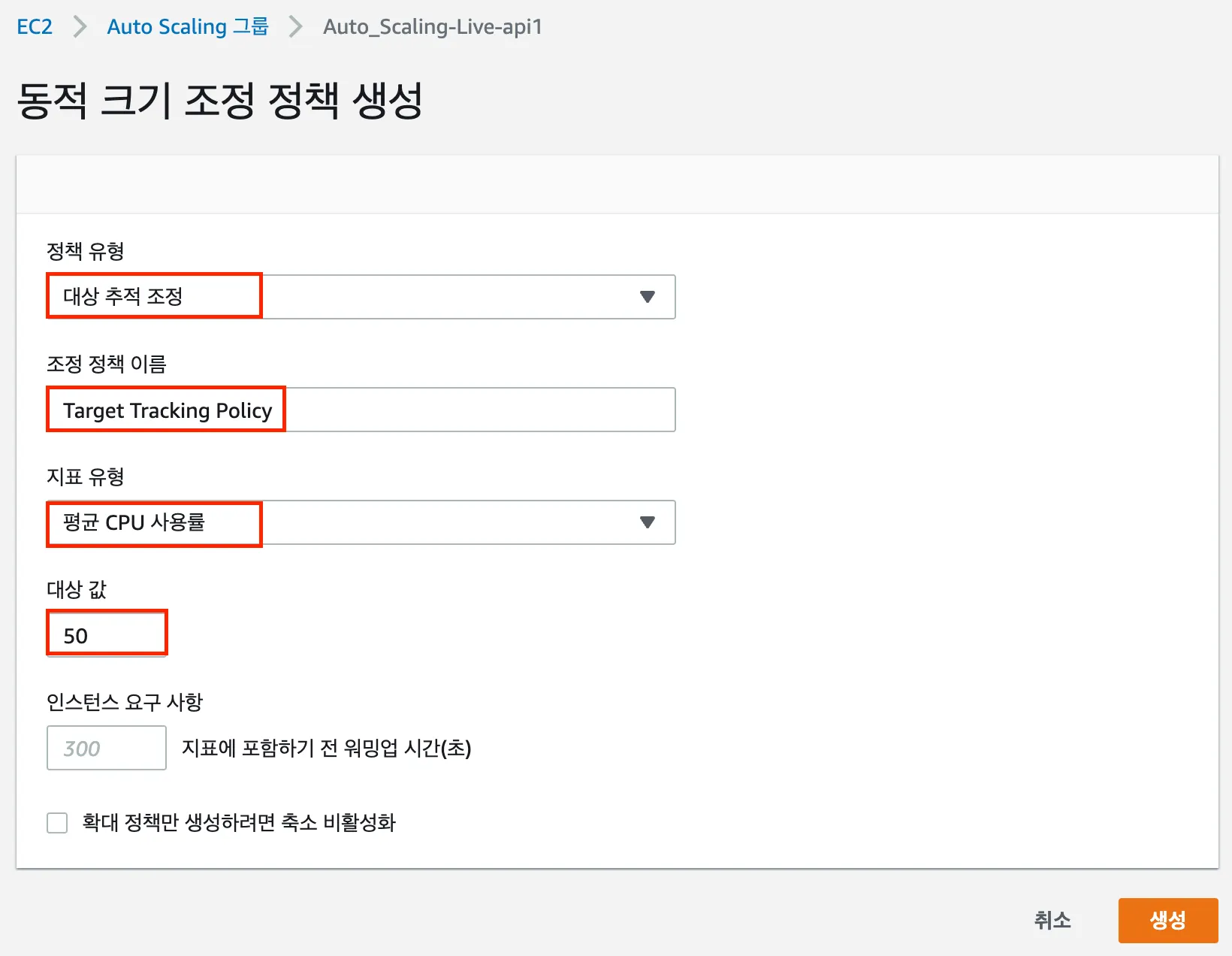
Task: Click the 동적 크기 조정 정책 생성 heading
Action: (219, 101)
